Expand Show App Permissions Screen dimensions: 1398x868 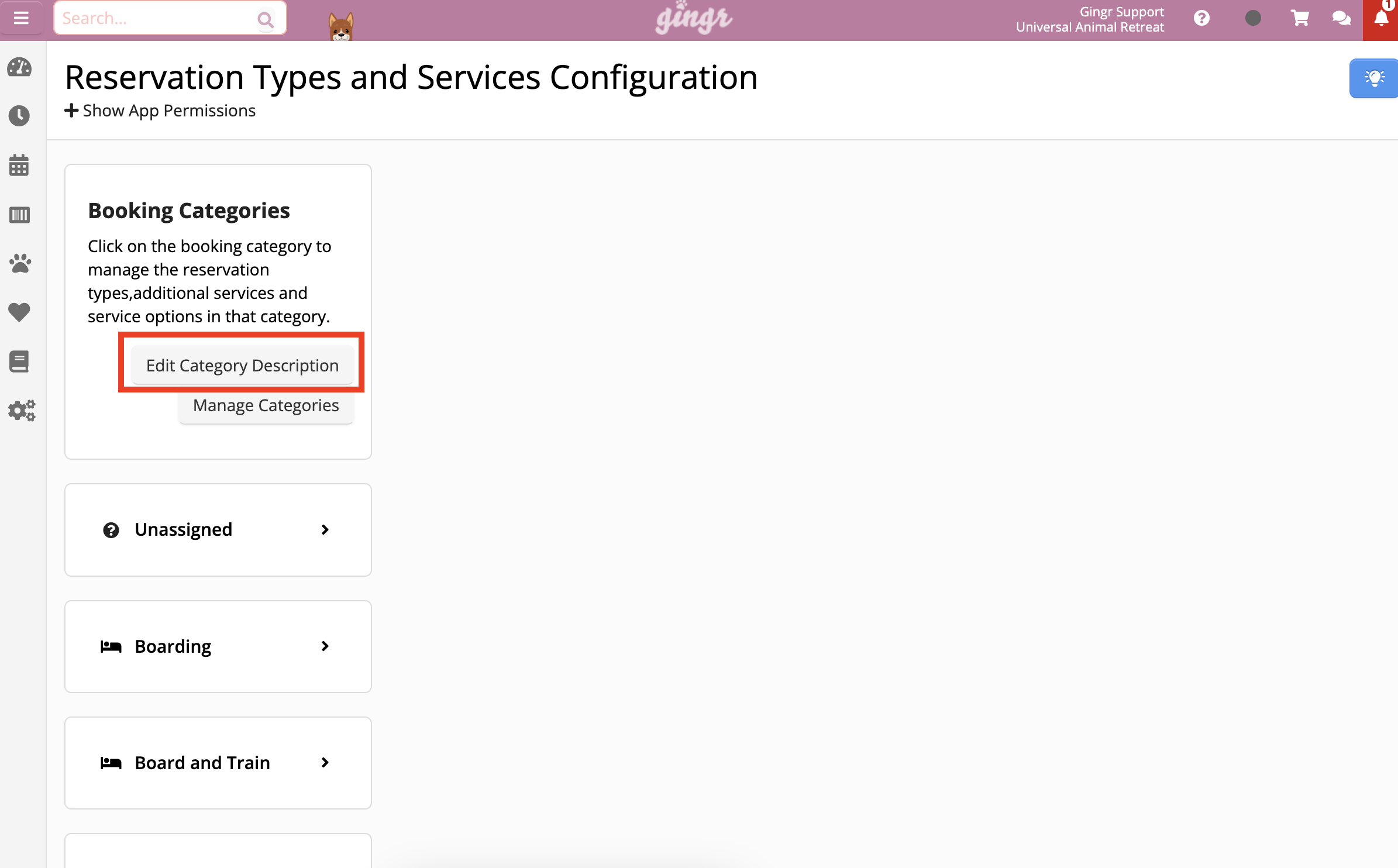[x=160, y=111]
